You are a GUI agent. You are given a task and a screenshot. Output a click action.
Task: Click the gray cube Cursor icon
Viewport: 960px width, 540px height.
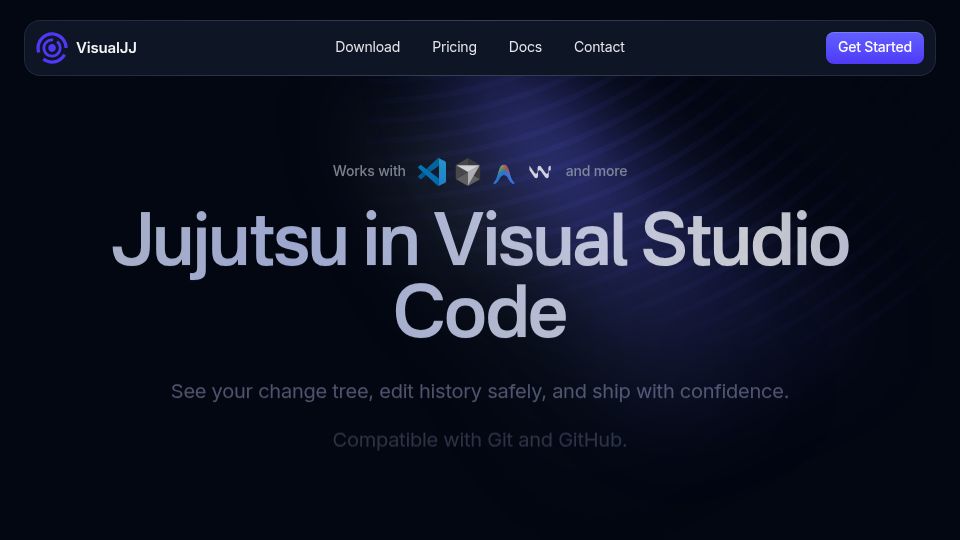pyautogui.click(x=468, y=172)
